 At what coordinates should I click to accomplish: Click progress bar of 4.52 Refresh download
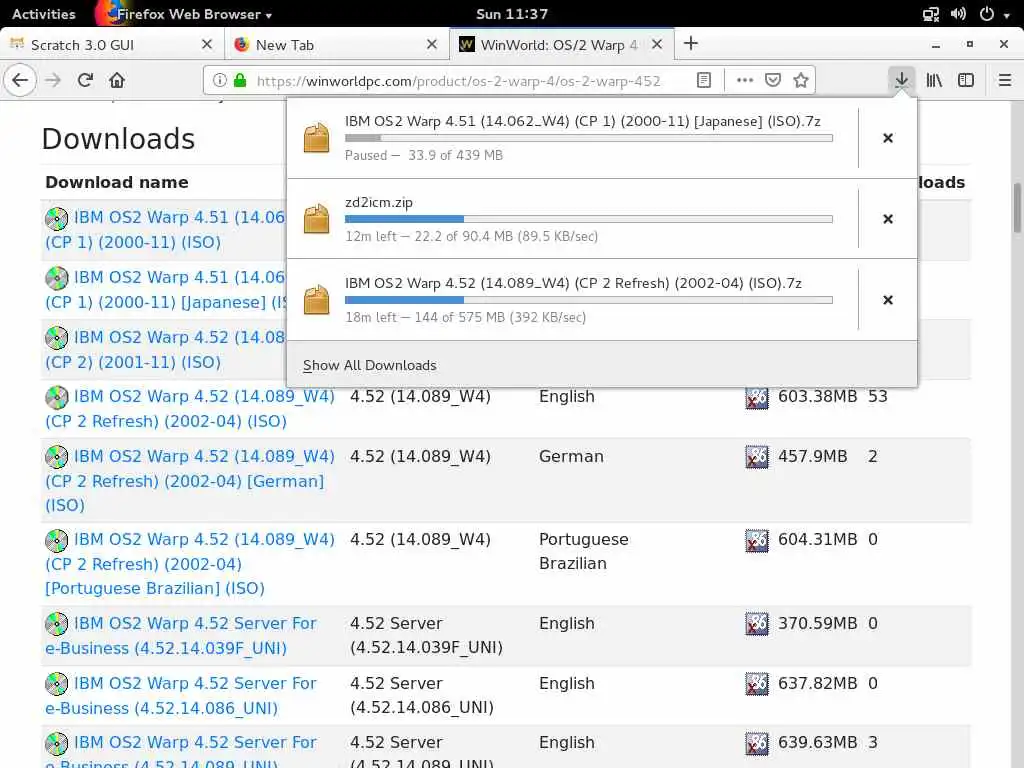point(588,300)
